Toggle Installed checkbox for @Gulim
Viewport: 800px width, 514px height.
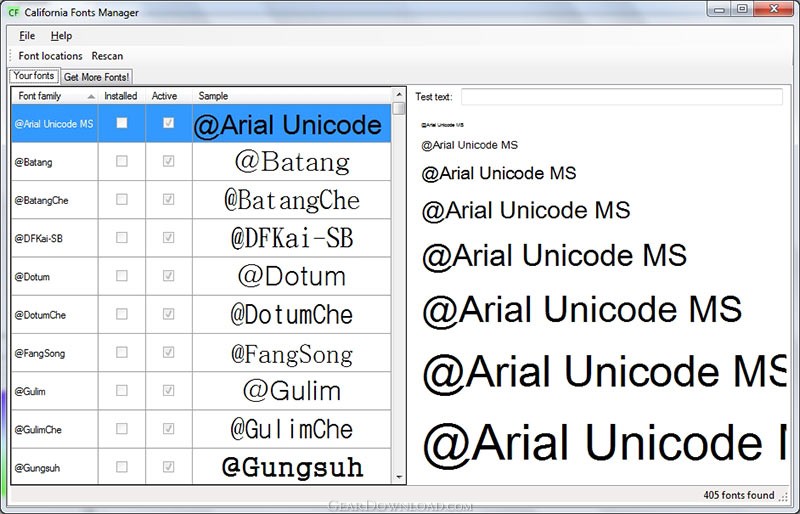[121, 391]
